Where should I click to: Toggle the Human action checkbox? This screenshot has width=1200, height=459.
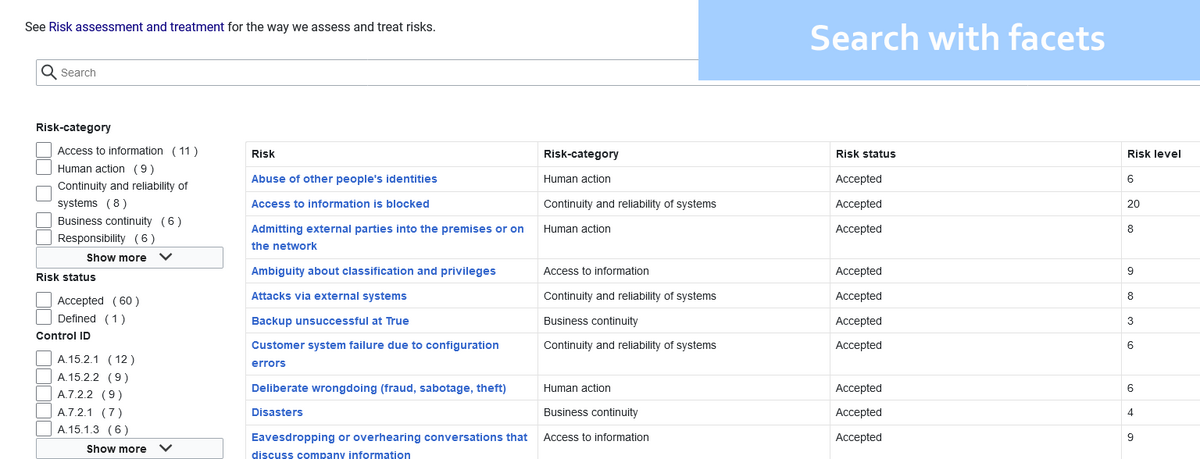tap(44, 169)
